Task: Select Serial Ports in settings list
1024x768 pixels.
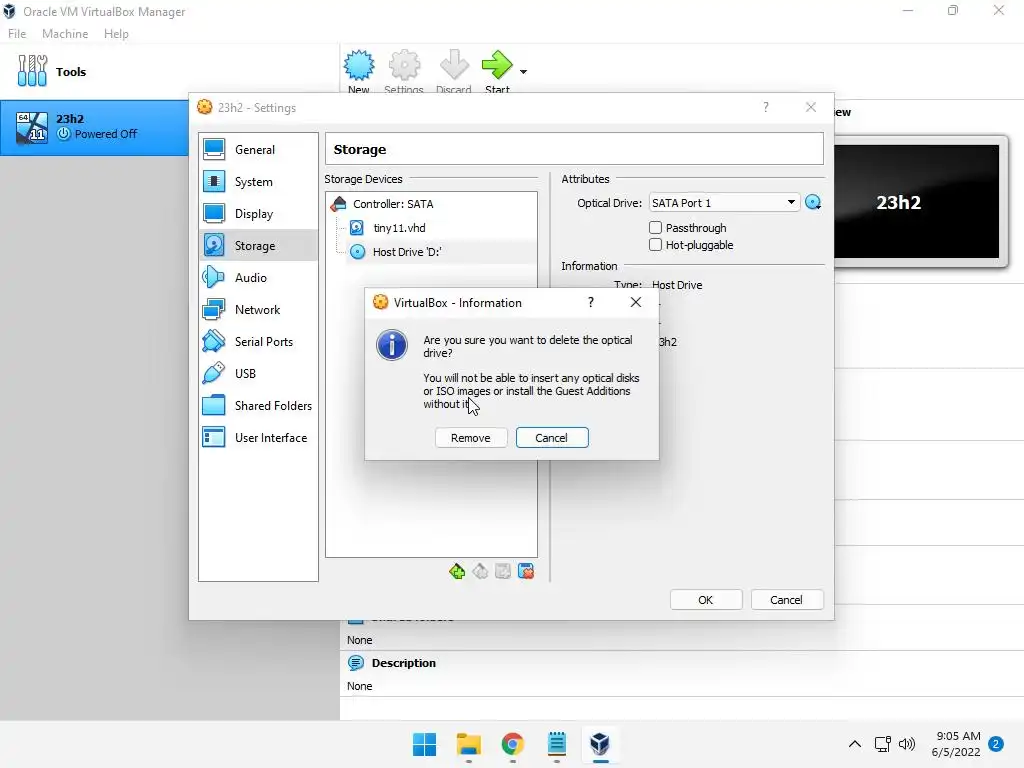Action: [258, 342]
